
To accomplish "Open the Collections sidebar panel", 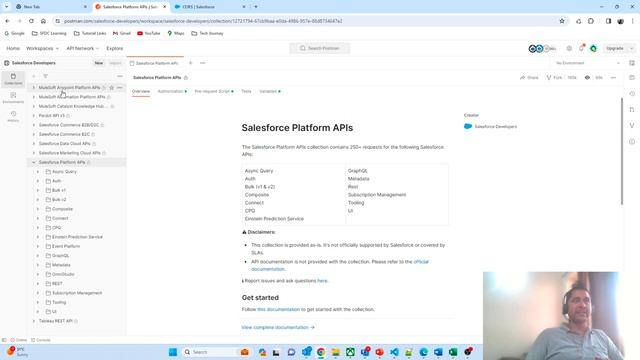I will (x=13, y=79).
